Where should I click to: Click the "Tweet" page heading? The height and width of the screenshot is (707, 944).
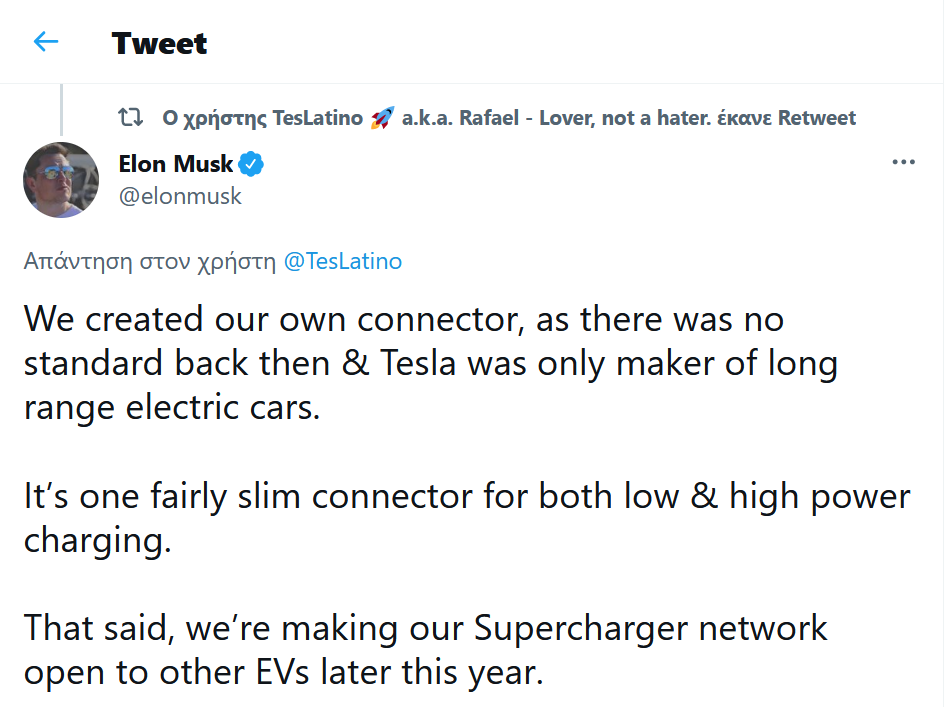point(159,43)
